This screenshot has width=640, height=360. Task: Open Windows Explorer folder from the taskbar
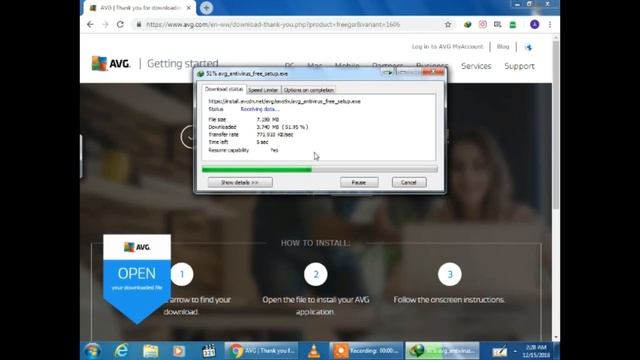pos(150,351)
